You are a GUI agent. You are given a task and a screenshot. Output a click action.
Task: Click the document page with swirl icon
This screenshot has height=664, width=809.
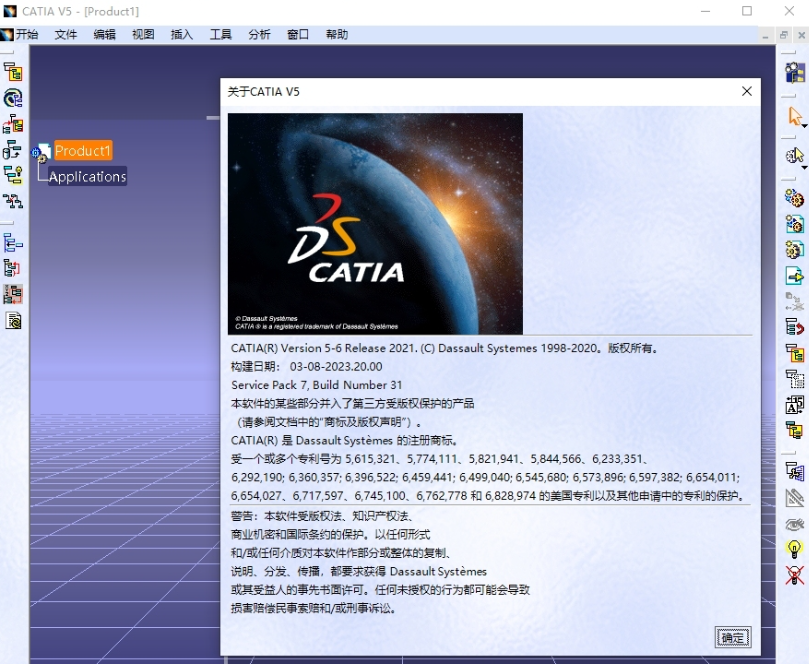point(13,321)
